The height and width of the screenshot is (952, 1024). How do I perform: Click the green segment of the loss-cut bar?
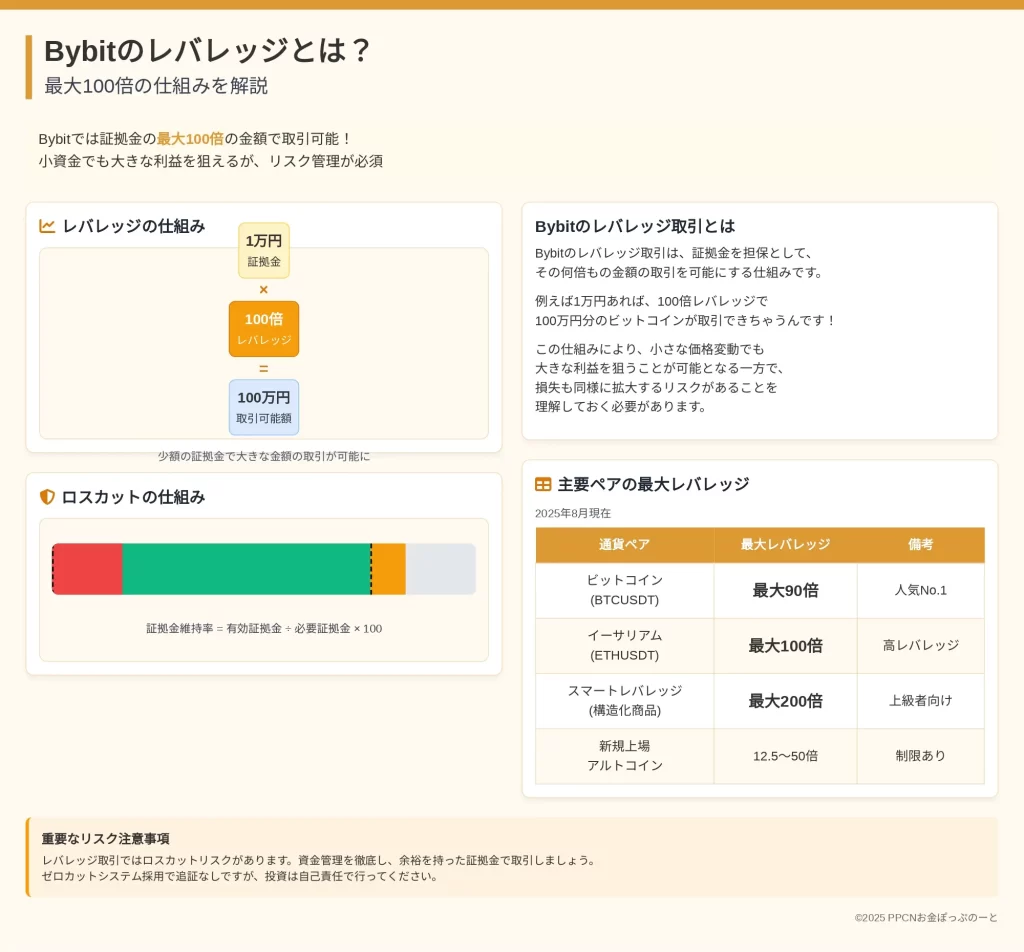click(247, 569)
